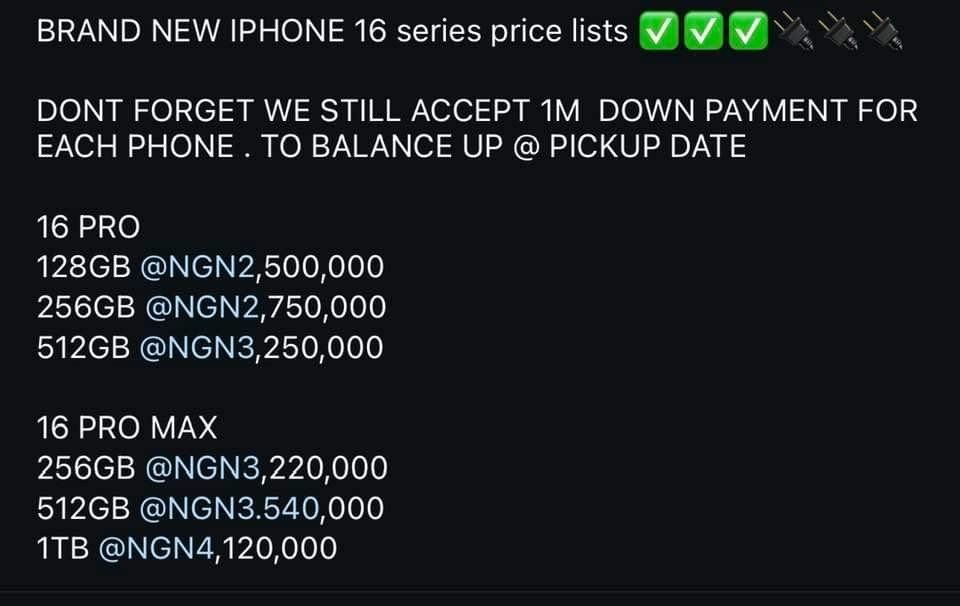Click the 128GB storage label
960x606 pixels.
[x=84, y=267]
